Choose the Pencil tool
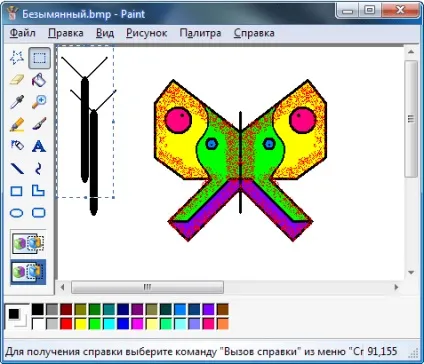Viewport: 424px width, 364px height. (17, 124)
